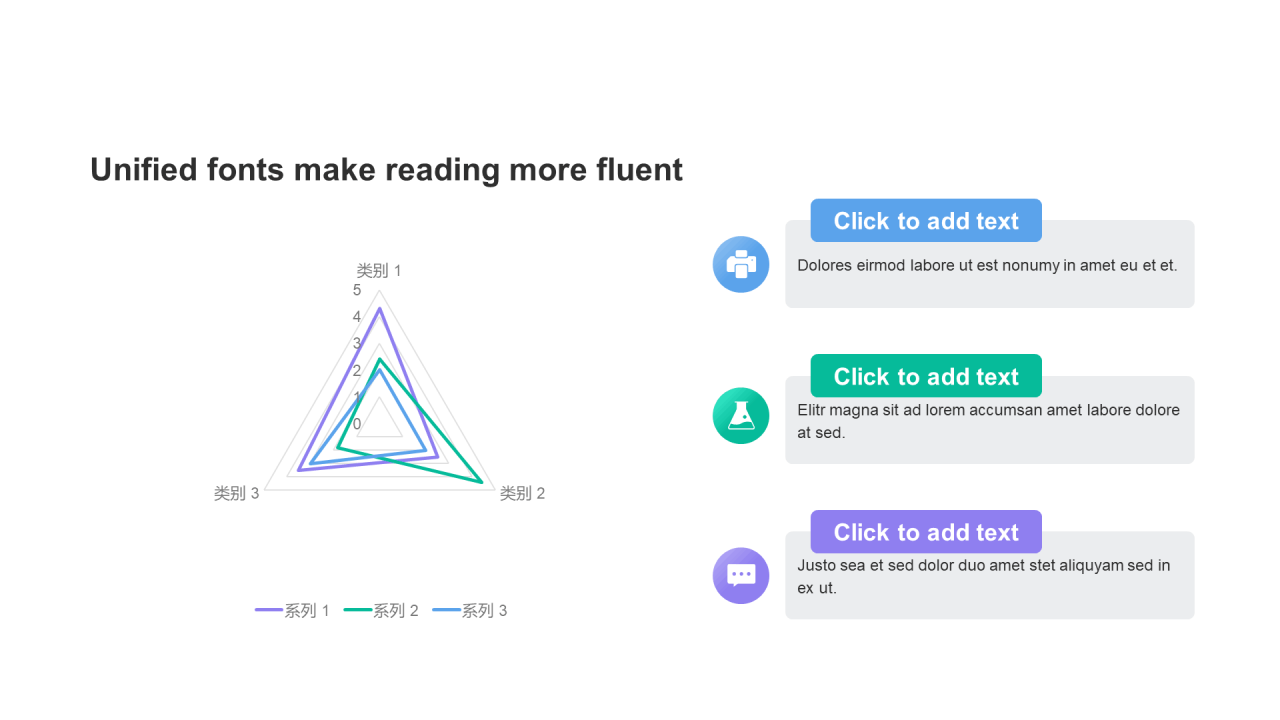This screenshot has height=720, width=1280.
Task: Select the slide title about unified fonts
Action: [x=386, y=170]
